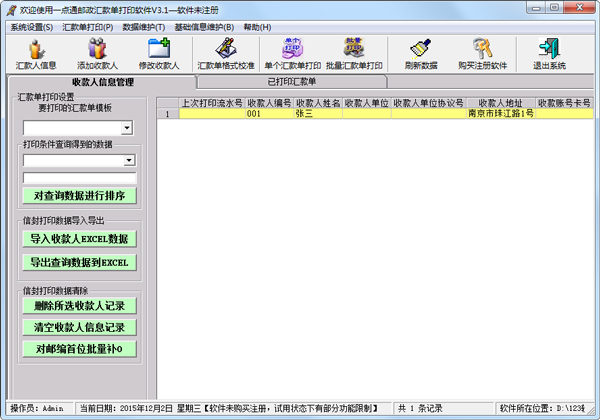Click 导入收款人EXCEL数据 button
The image size is (600, 420).
pos(79,239)
